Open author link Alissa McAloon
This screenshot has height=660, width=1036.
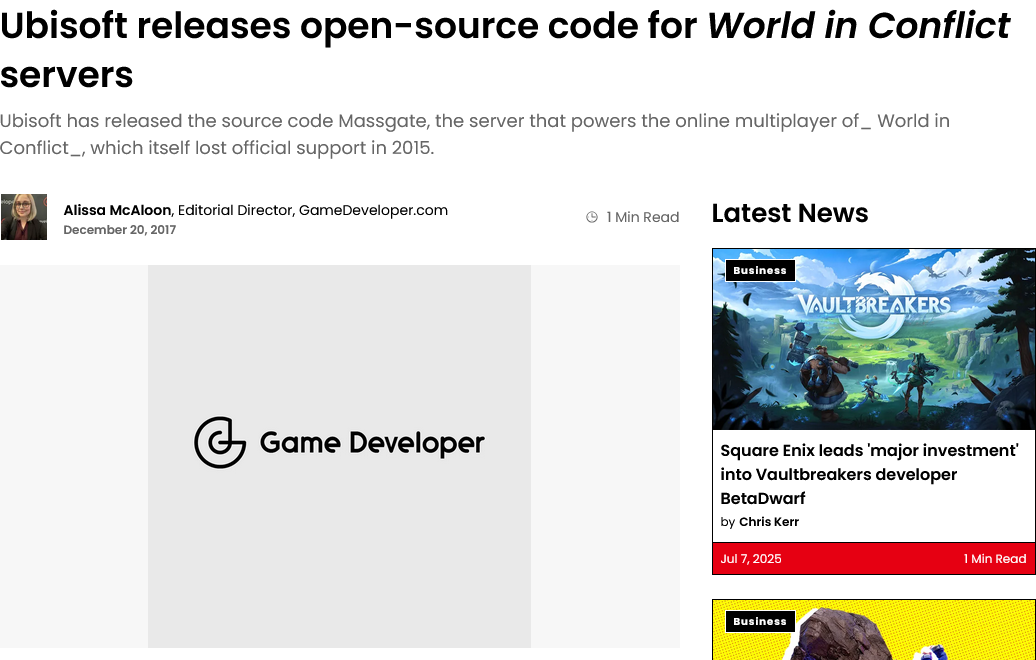[x=117, y=210]
